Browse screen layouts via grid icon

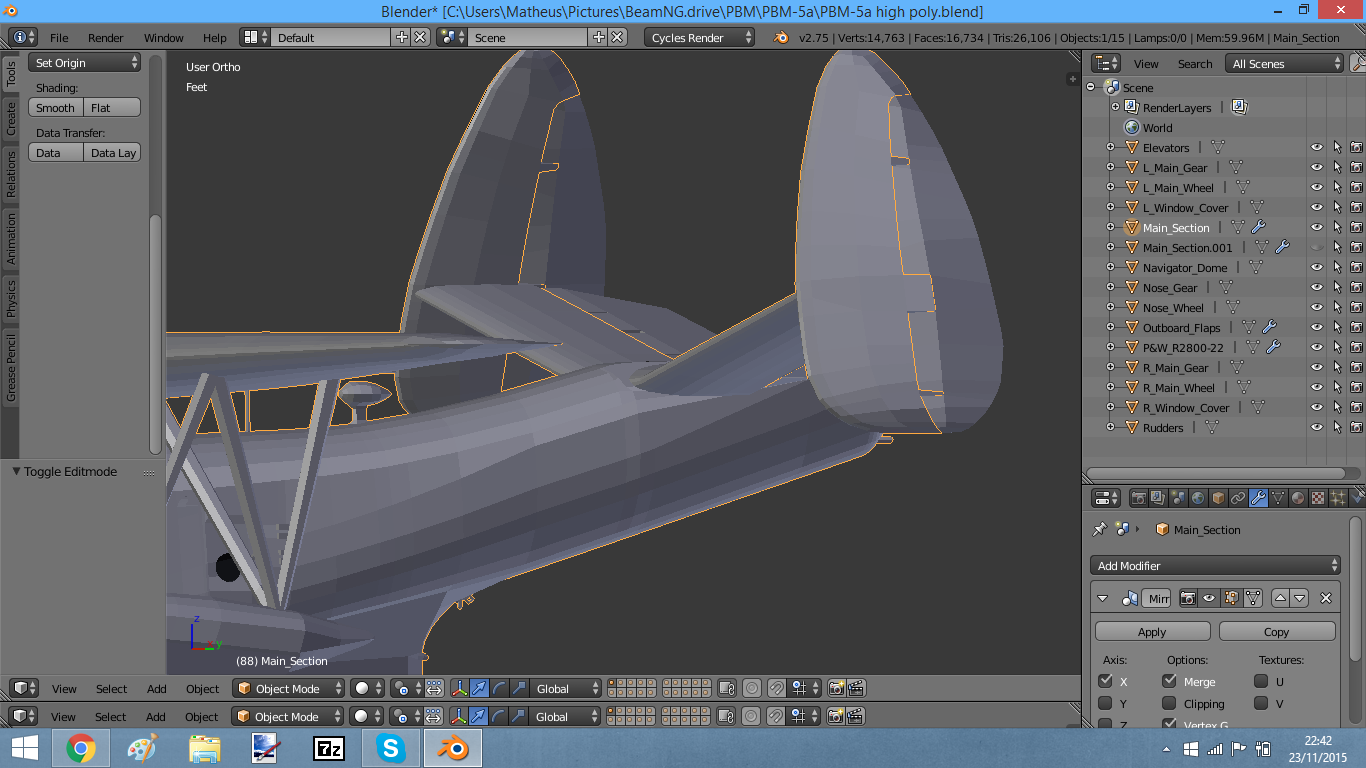click(256, 37)
